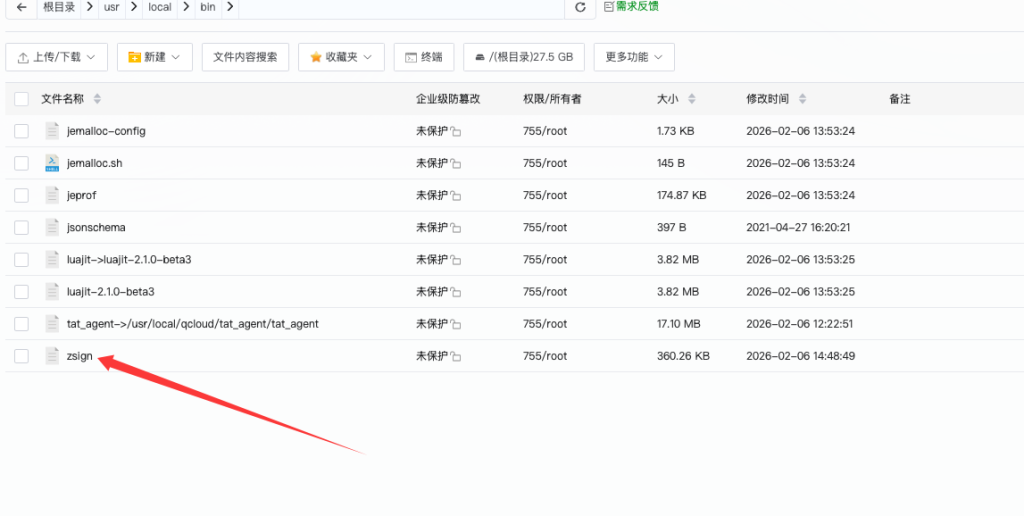Open the 更多功能 dropdown

tap(634, 57)
